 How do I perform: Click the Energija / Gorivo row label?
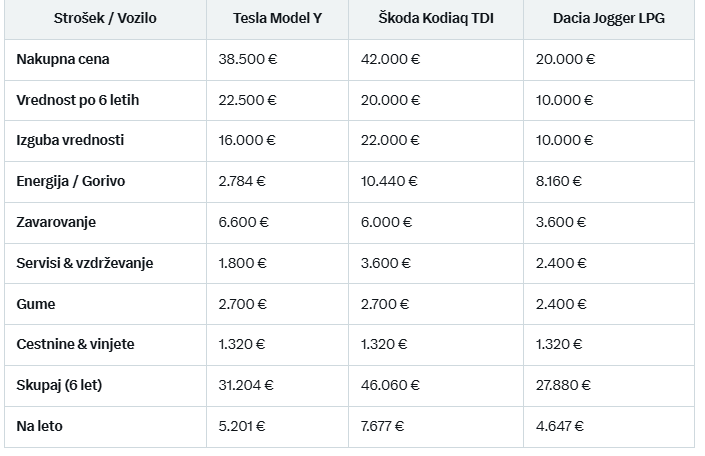71,181
